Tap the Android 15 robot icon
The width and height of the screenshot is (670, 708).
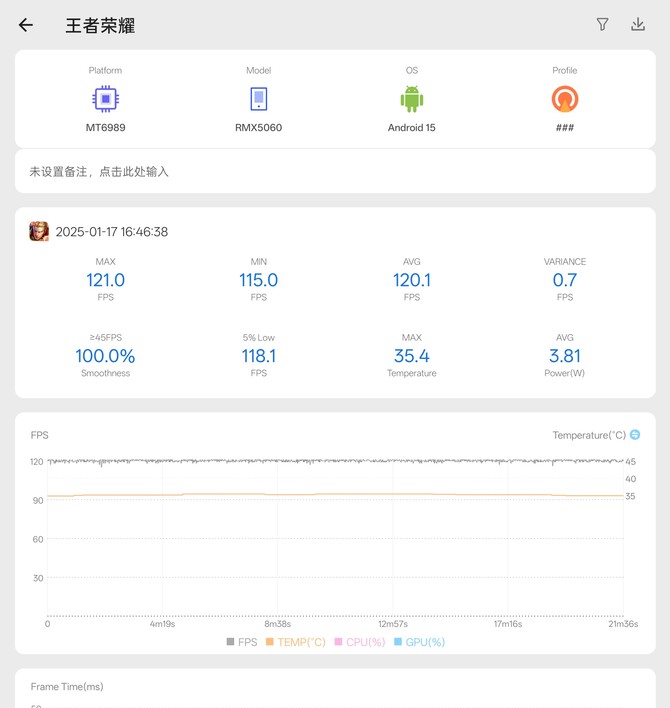[x=412, y=98]
